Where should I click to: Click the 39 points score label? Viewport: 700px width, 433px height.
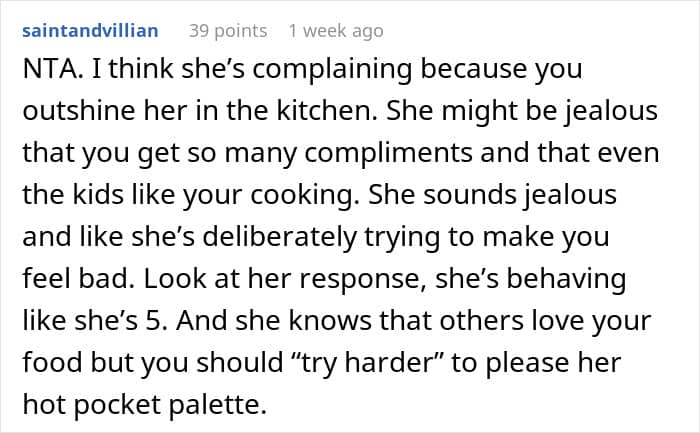coord(228,31)
